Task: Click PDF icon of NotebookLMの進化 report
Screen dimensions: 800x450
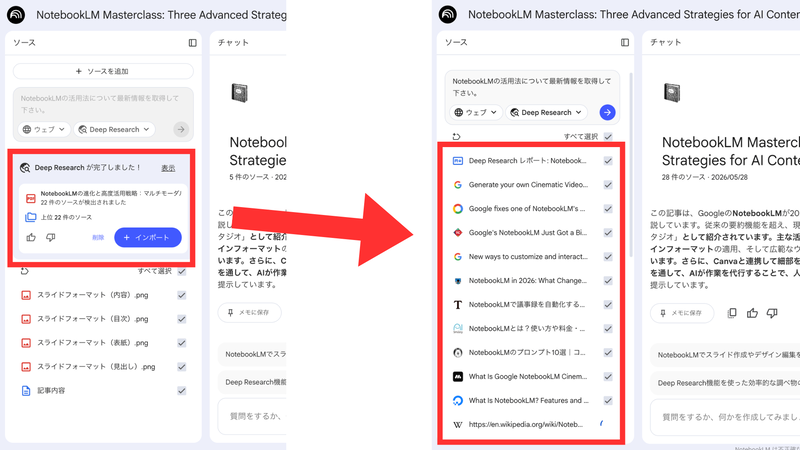Action: click(x=31, y=198)
